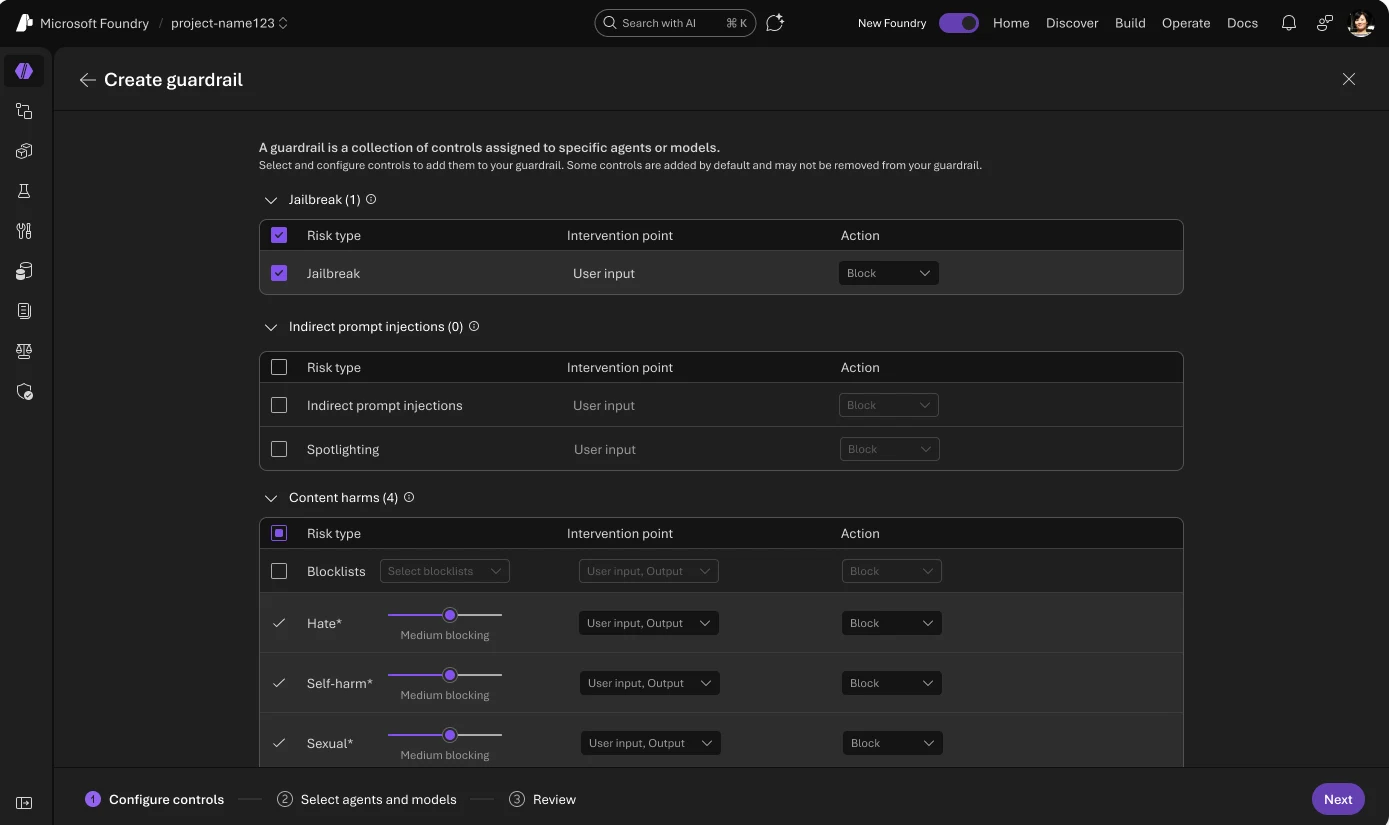Open Hate intervention point dropdown
Image resolution: width=1389 pixels, height=825 pixels.
pyautogui.click(x=649, y=623)
